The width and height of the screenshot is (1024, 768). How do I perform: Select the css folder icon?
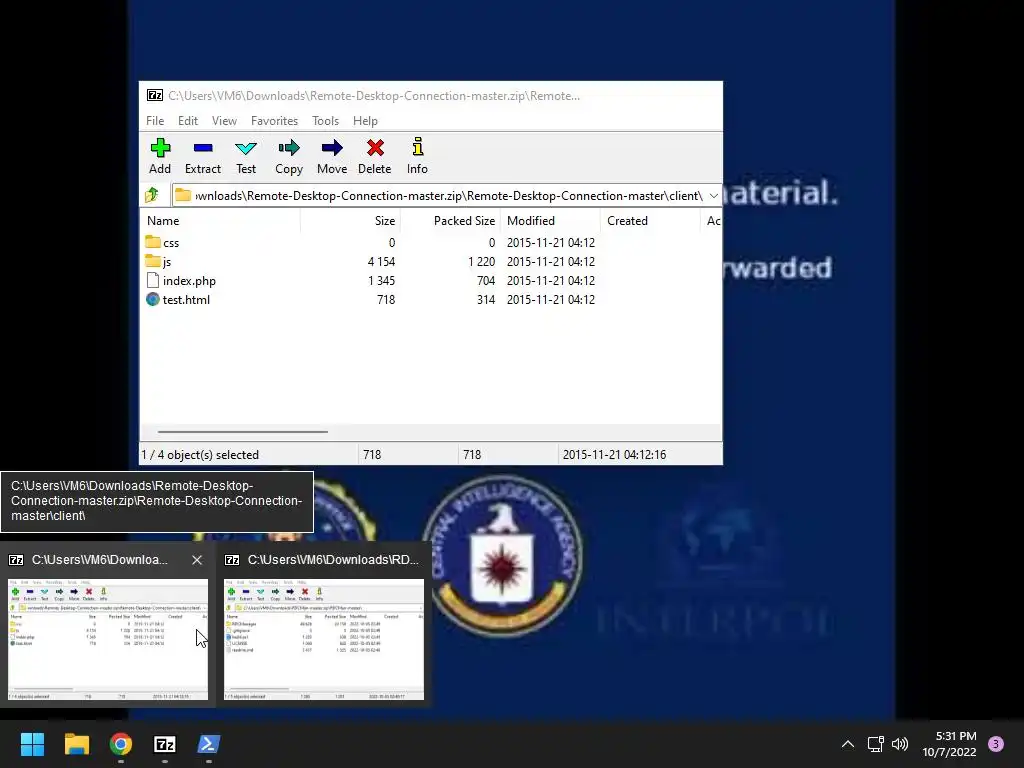pos(153,242)
